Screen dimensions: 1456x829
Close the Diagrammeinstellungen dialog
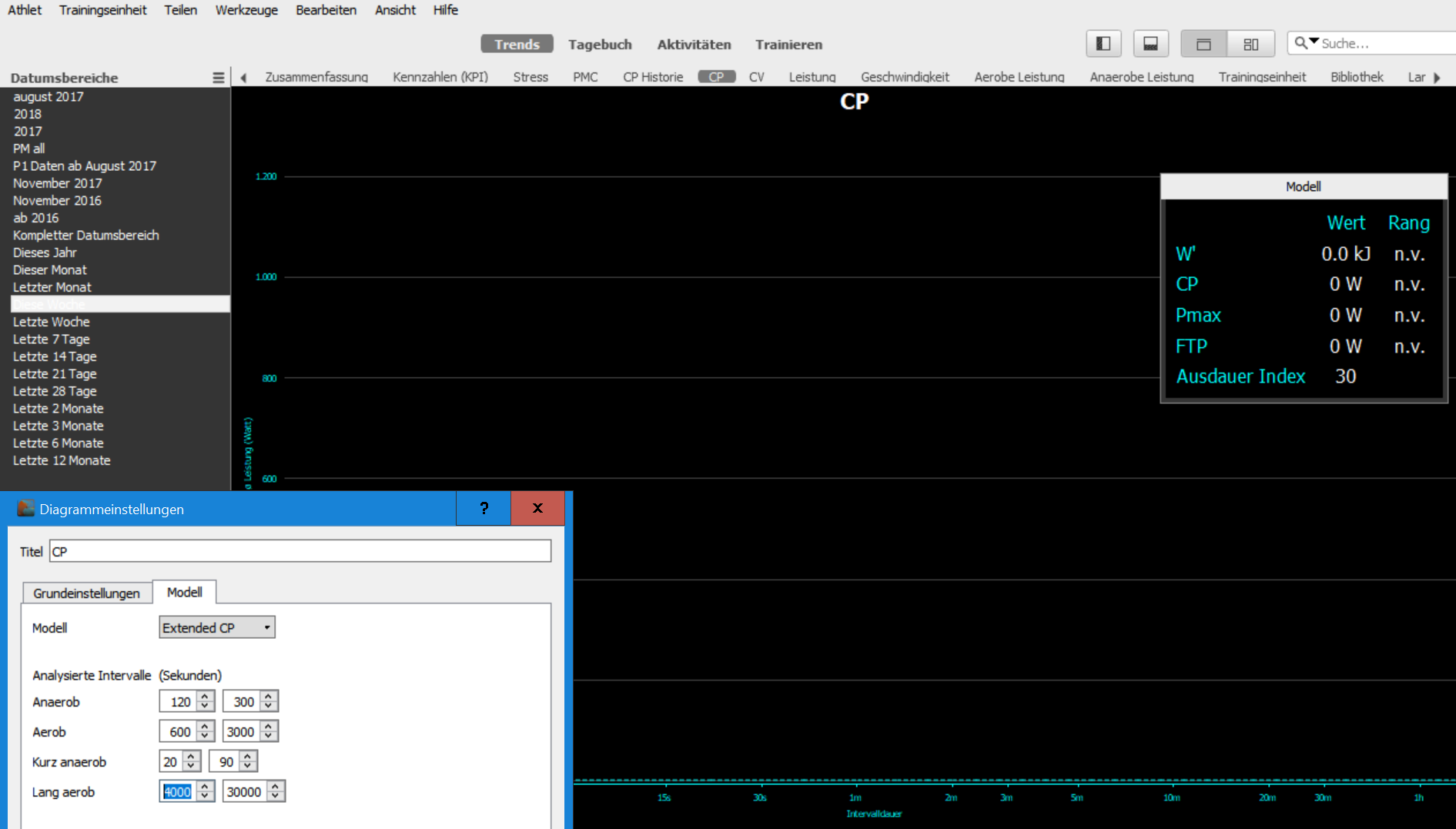[537, 508]
